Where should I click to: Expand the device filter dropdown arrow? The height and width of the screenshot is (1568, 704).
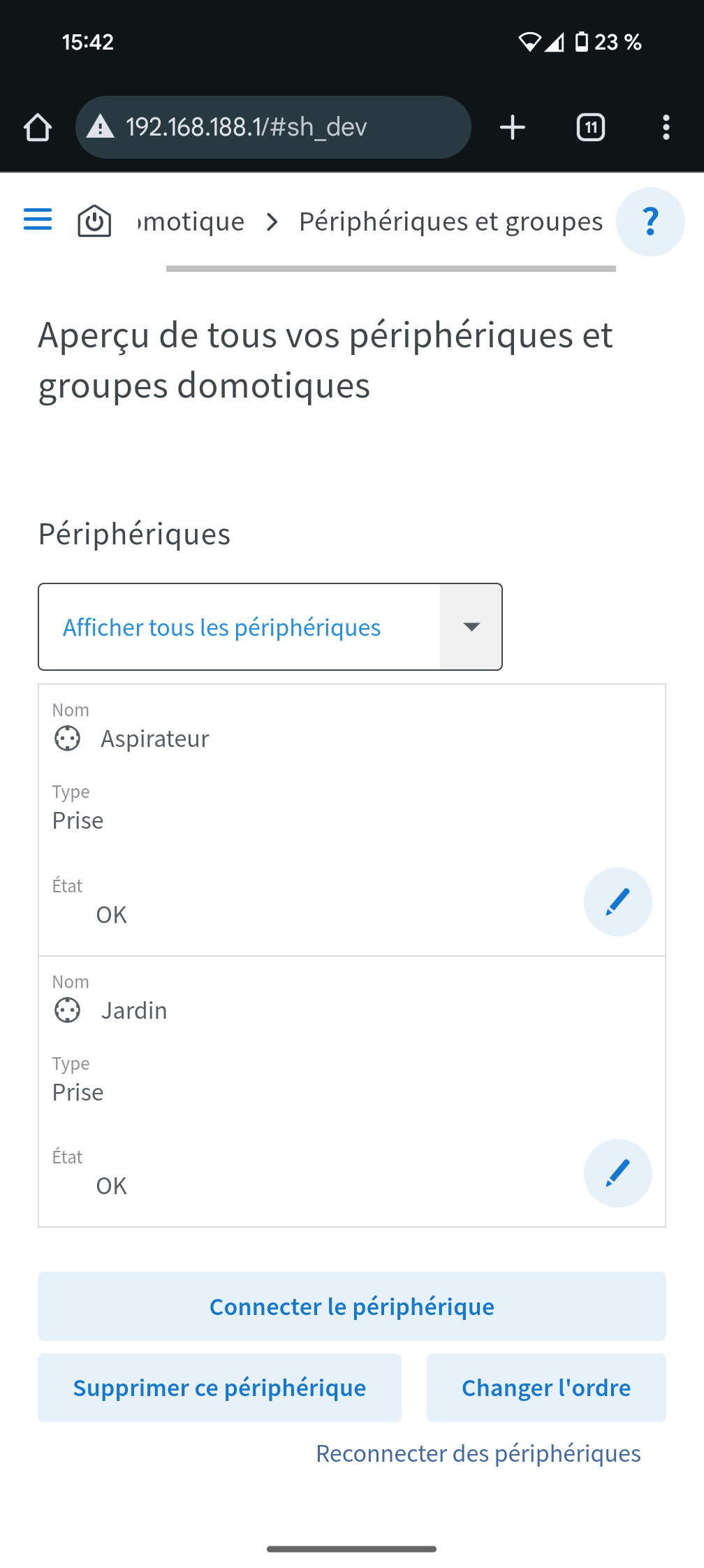coord(471,627)
